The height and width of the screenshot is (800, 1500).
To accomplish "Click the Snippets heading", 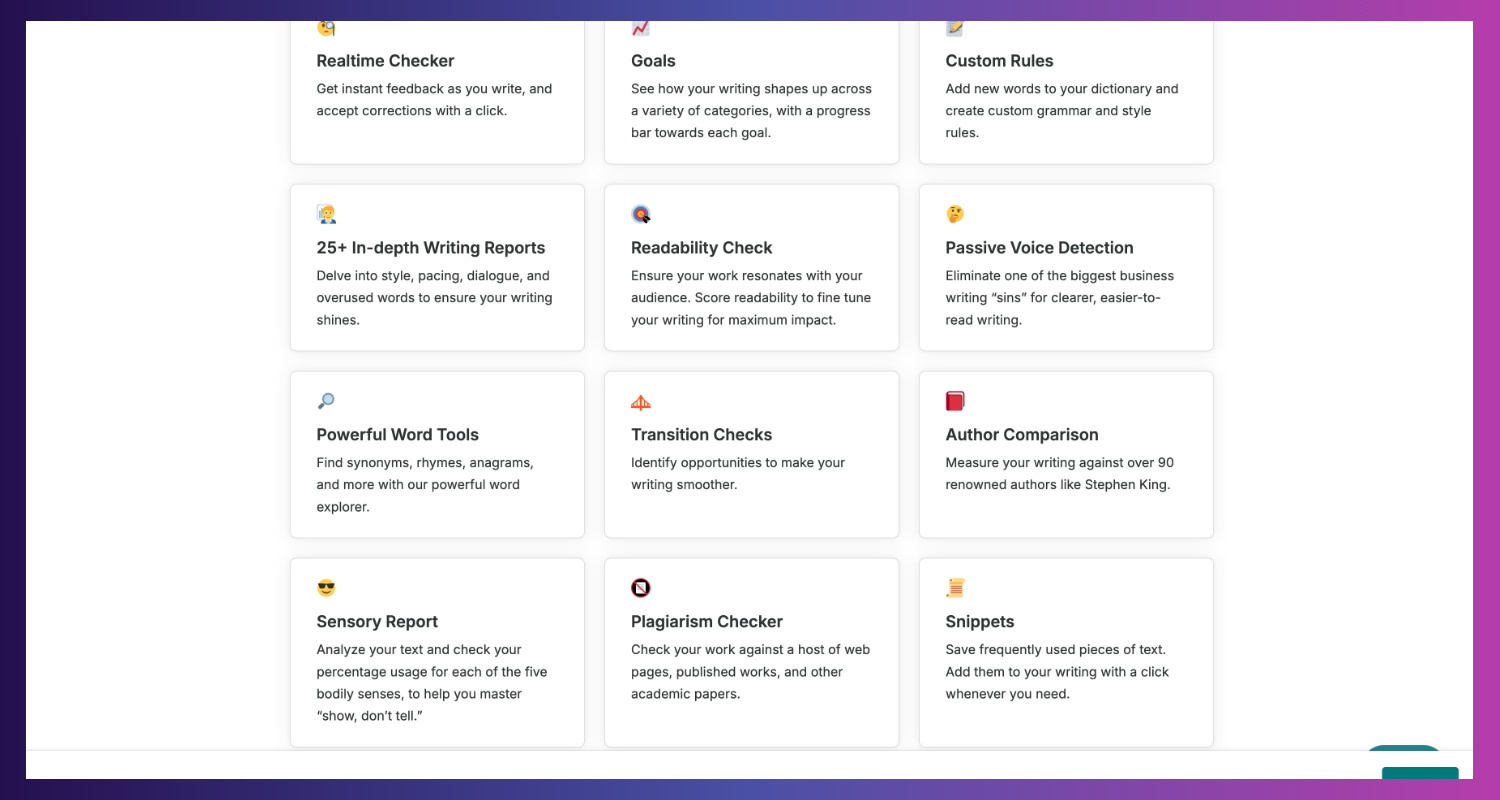I will pos(979,622).
